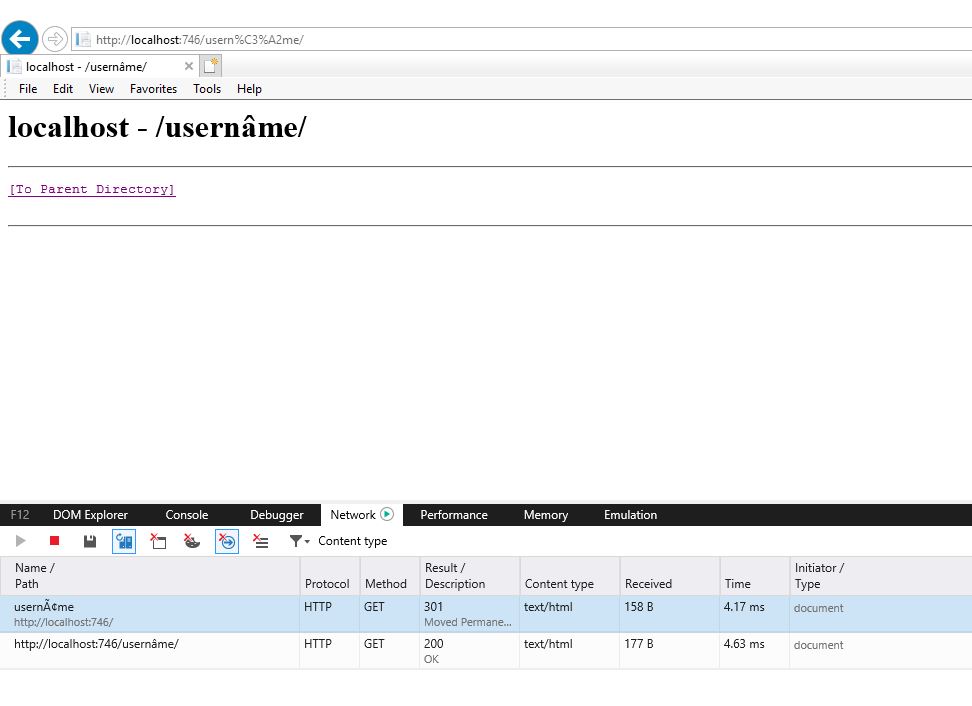Open the Edit menu

(63, 89)
